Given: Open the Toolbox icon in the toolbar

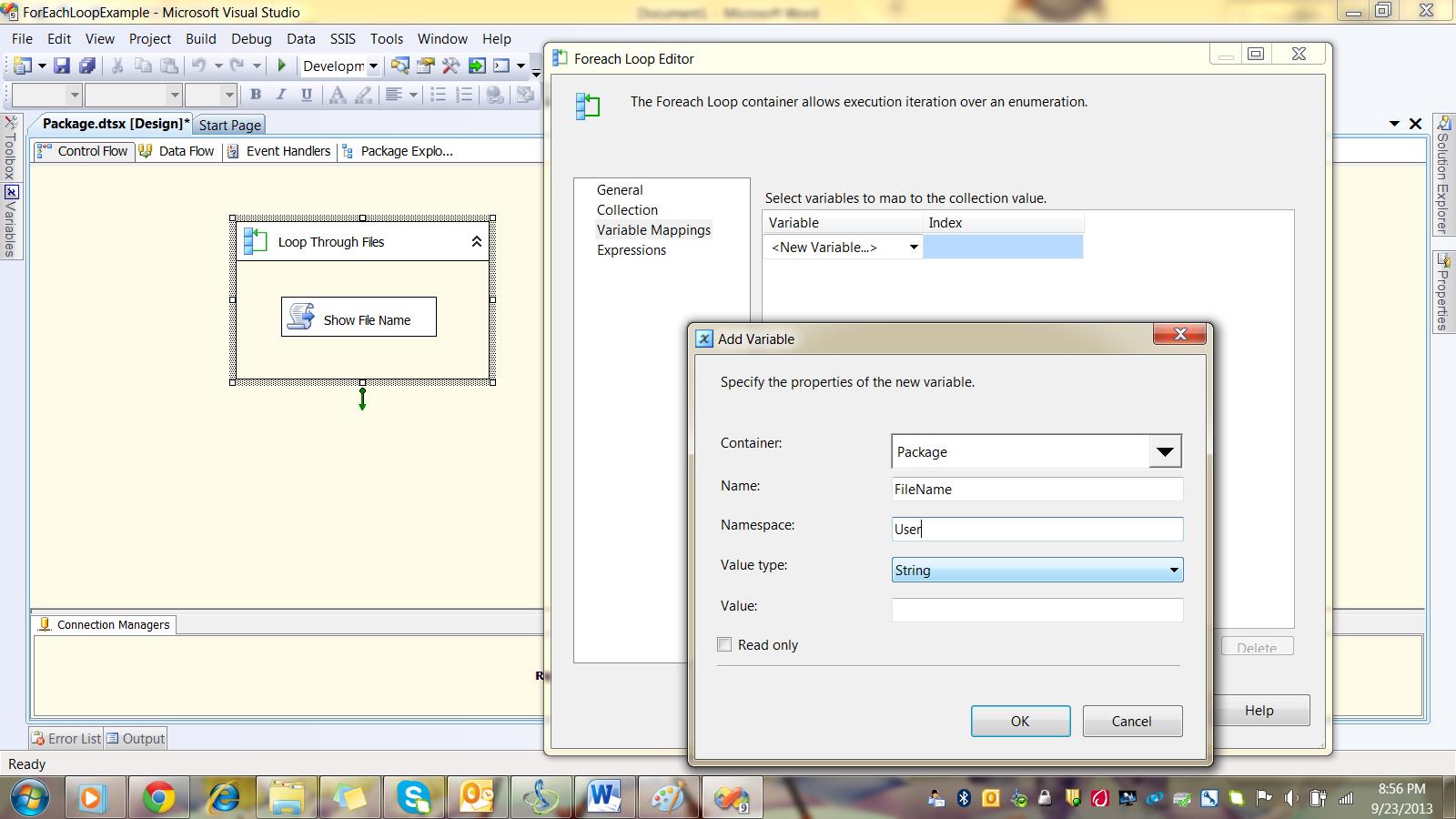Looking at the screenshot, I should (x=450, y=66).
